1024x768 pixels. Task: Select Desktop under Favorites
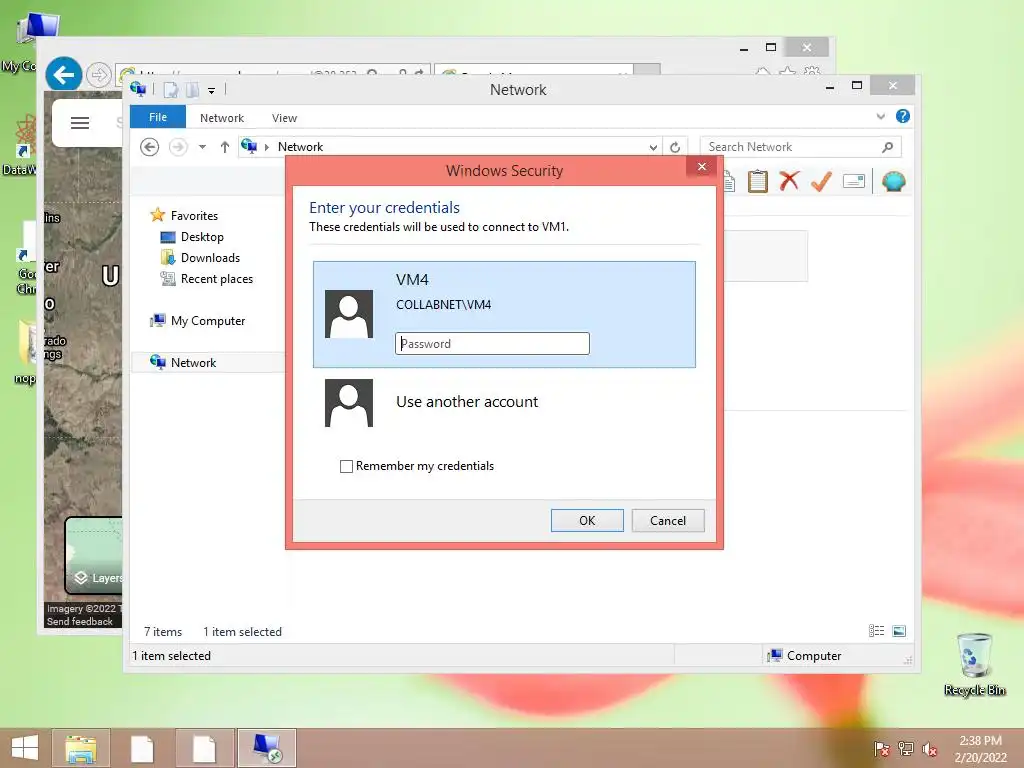pyautogui.click(x=202, y=237)
